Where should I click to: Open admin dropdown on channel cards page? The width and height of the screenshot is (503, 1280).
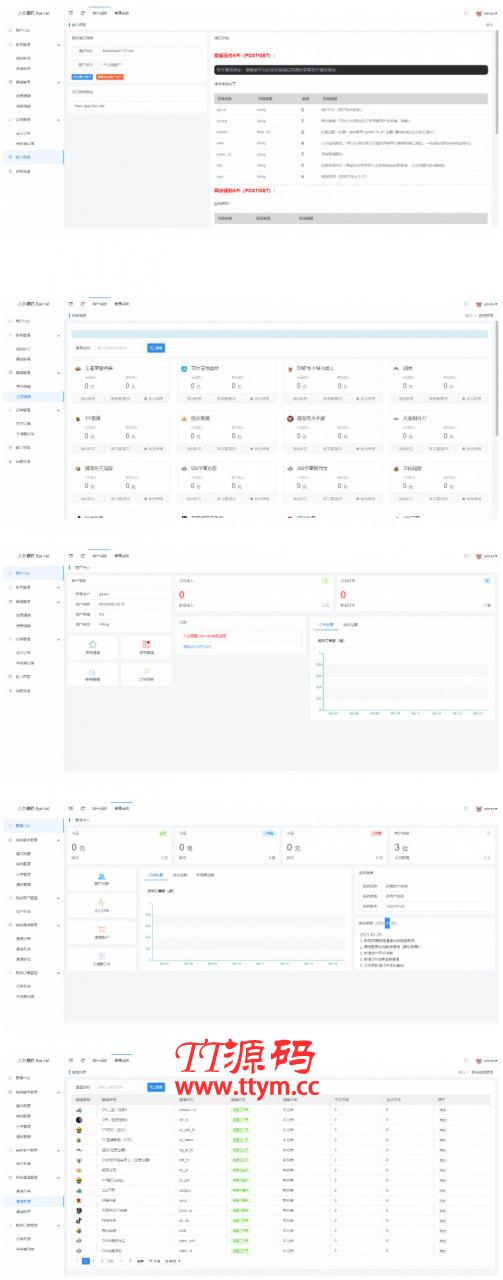[487, 302]
